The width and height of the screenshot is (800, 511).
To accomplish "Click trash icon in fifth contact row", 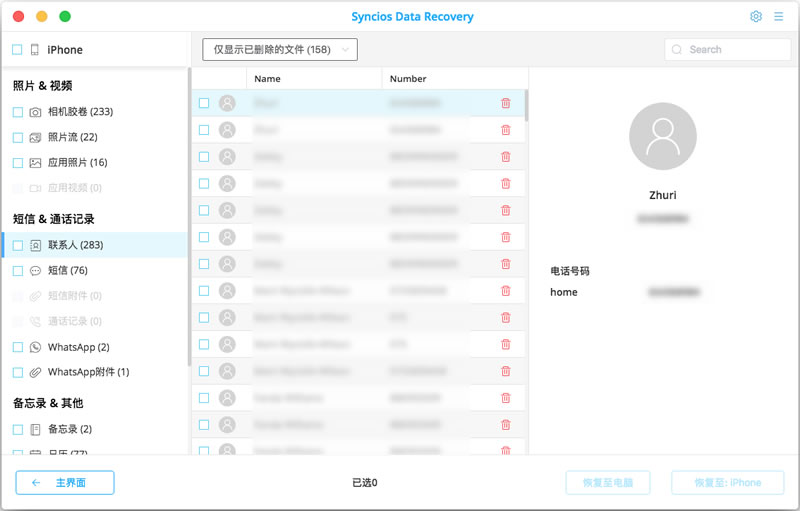I will click(506, 210).
